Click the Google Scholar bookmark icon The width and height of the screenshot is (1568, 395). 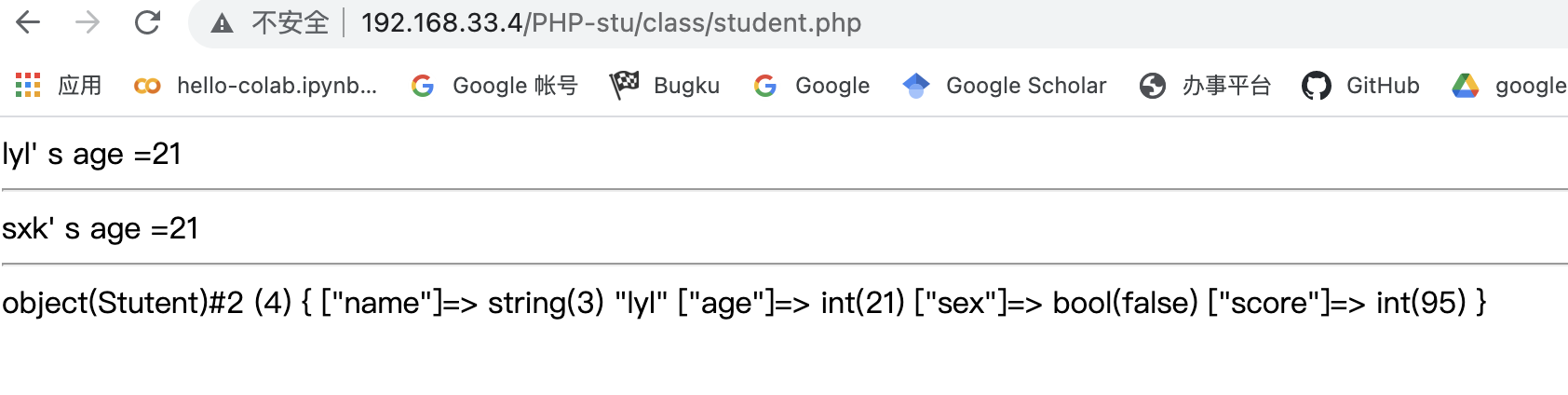(x=916, y=86)
